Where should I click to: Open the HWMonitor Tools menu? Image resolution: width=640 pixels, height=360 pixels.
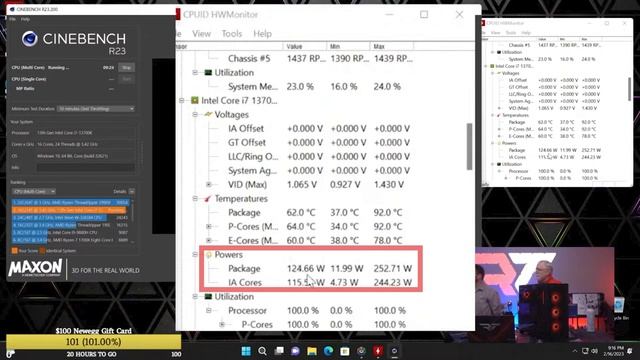232,34
